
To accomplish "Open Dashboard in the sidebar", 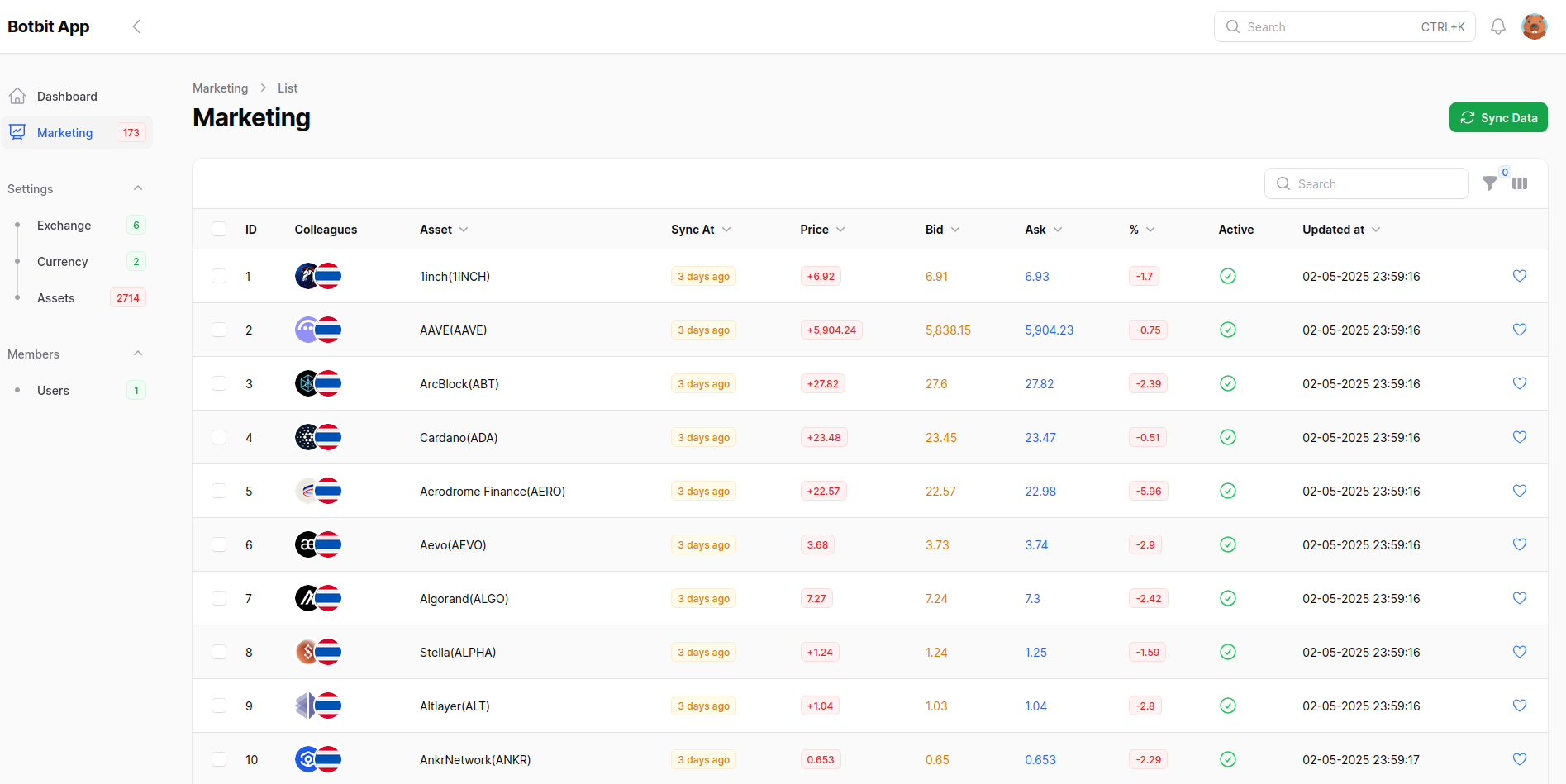I will [77, 96].
